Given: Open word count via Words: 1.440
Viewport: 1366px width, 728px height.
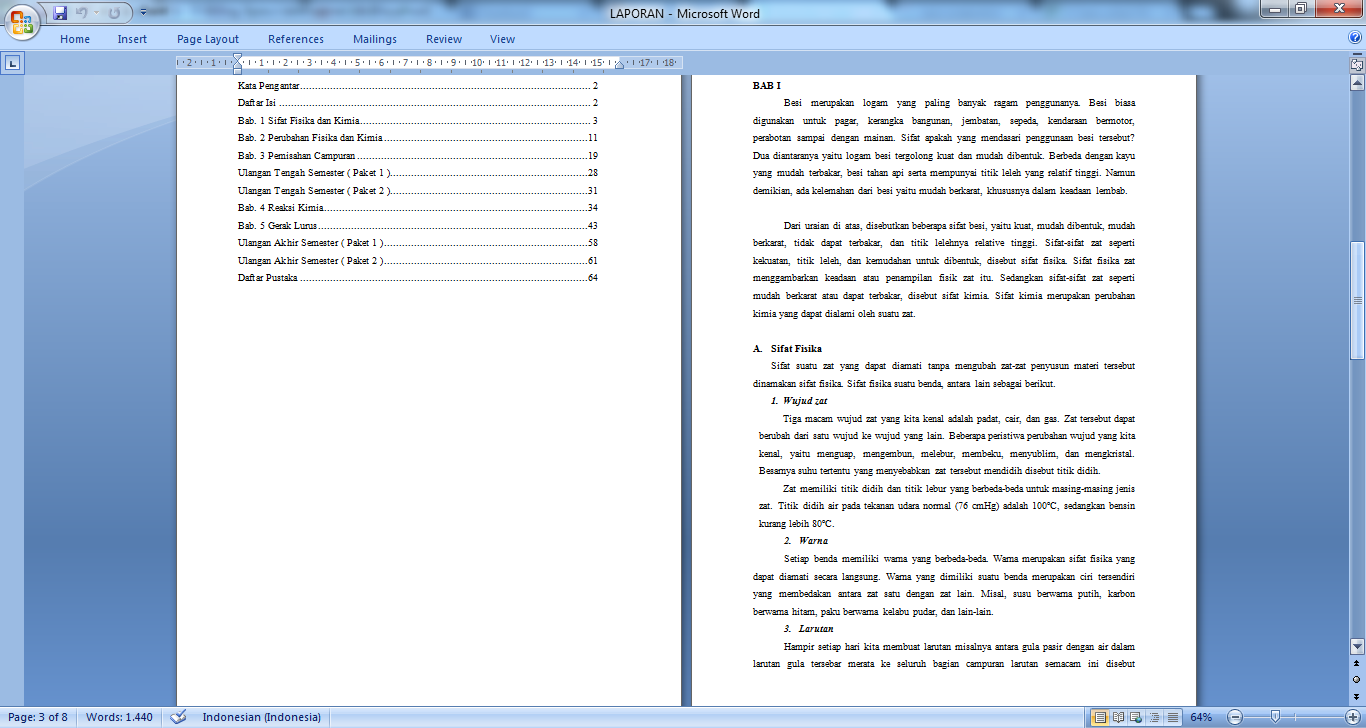Looking at the screenshot, I should tap(119, 717).
